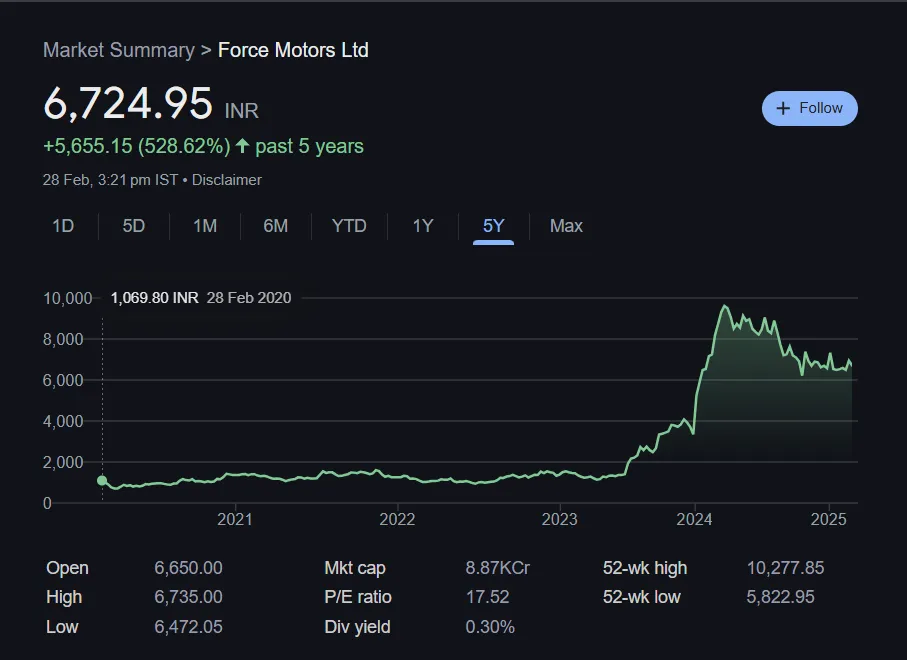Click the 28 Feb 2020 tooltip date

(249, 298)
